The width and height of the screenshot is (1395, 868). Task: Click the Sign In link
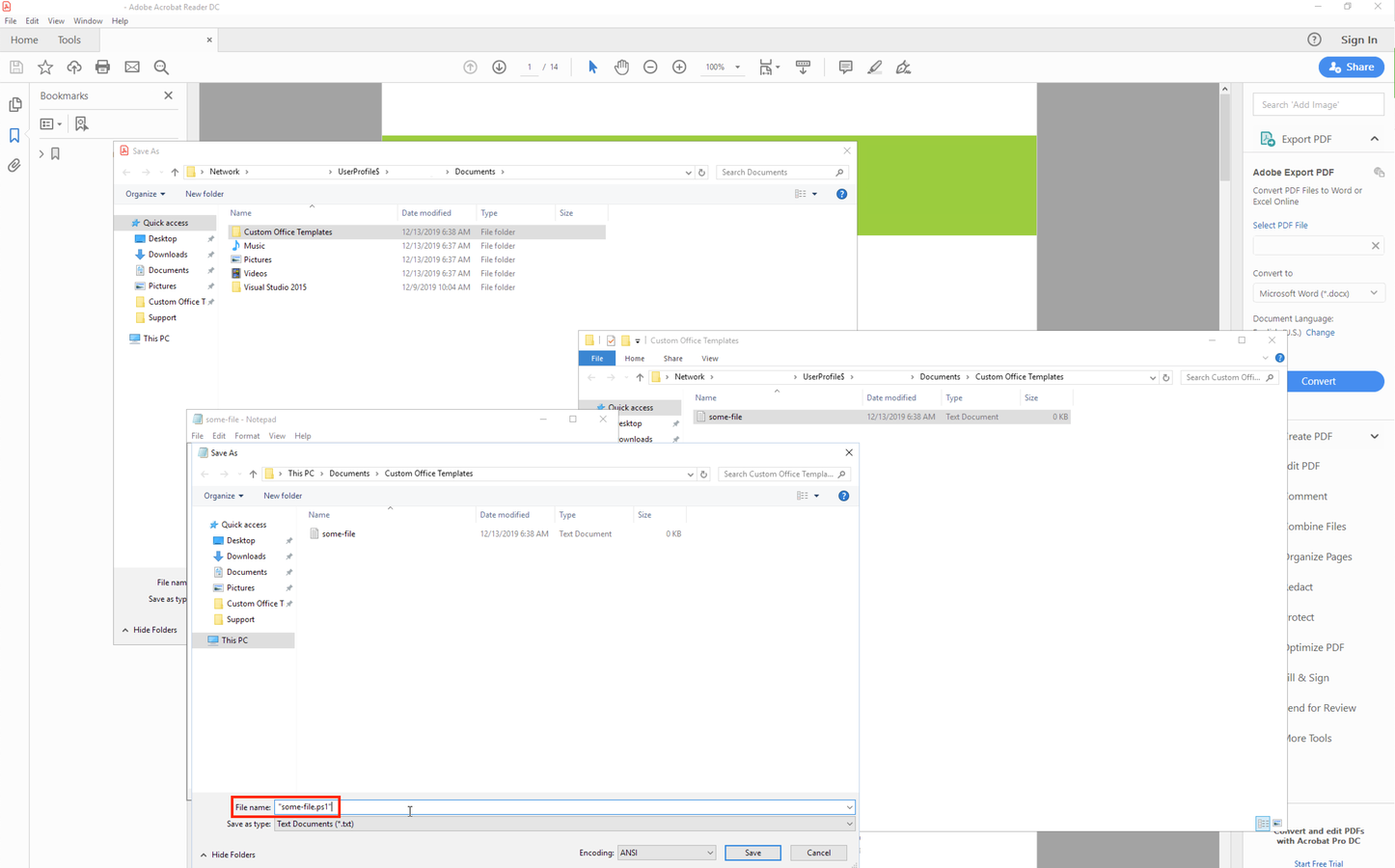[1358, 40]
